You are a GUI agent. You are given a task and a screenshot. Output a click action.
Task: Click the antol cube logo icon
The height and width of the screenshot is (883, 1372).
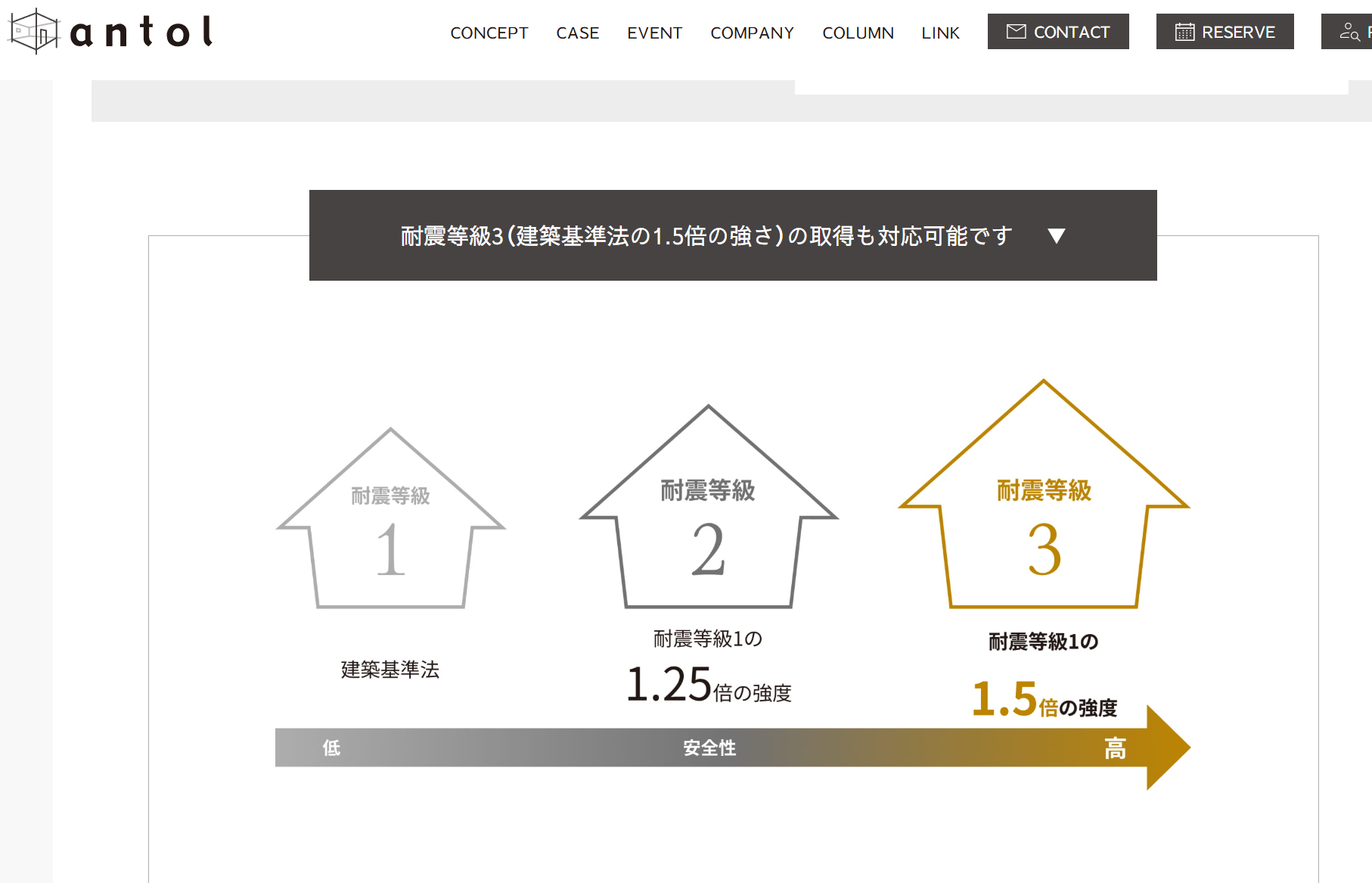(33, 32)
